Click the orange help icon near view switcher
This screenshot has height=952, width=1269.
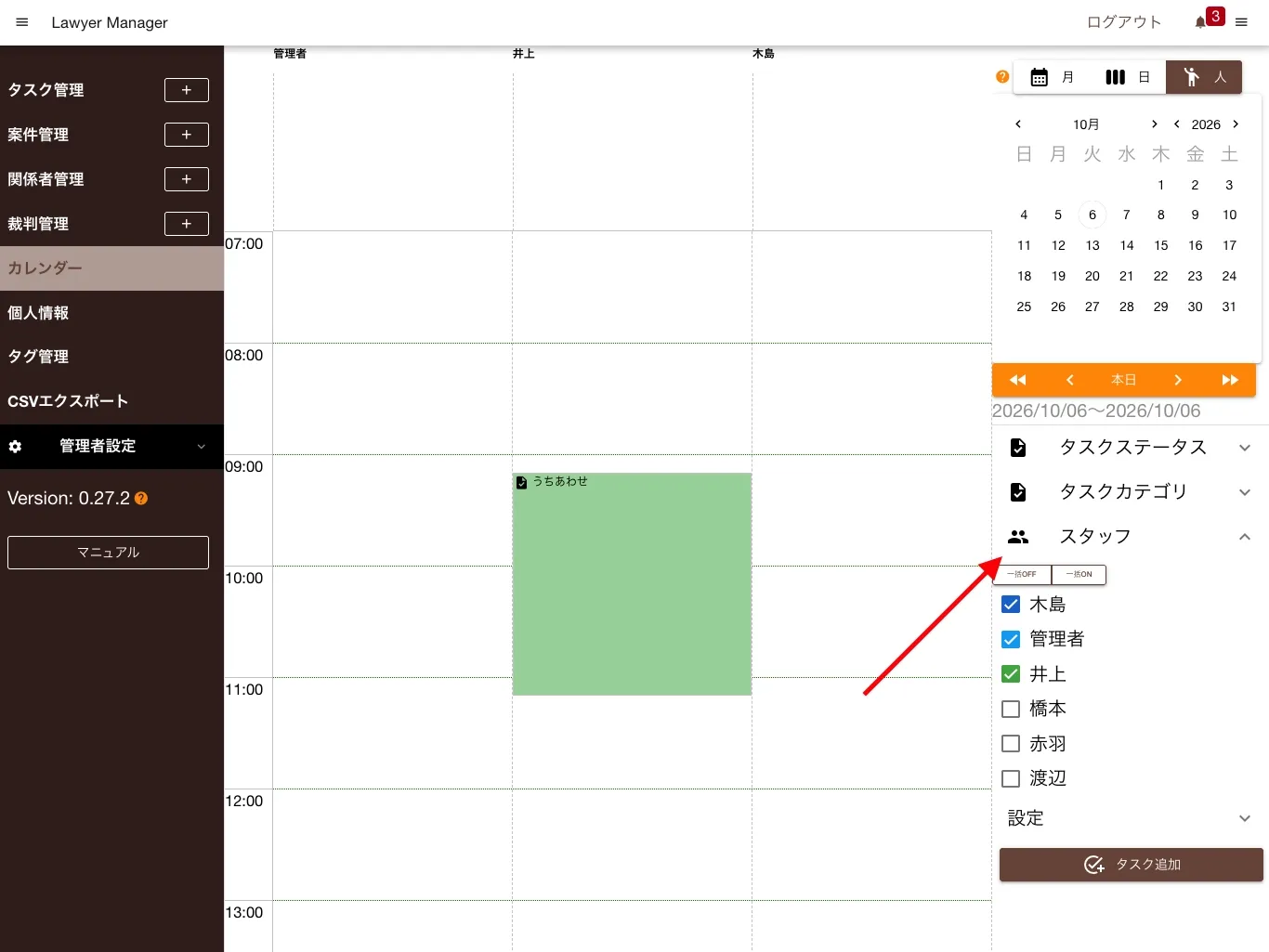[x=1002, y=77]
